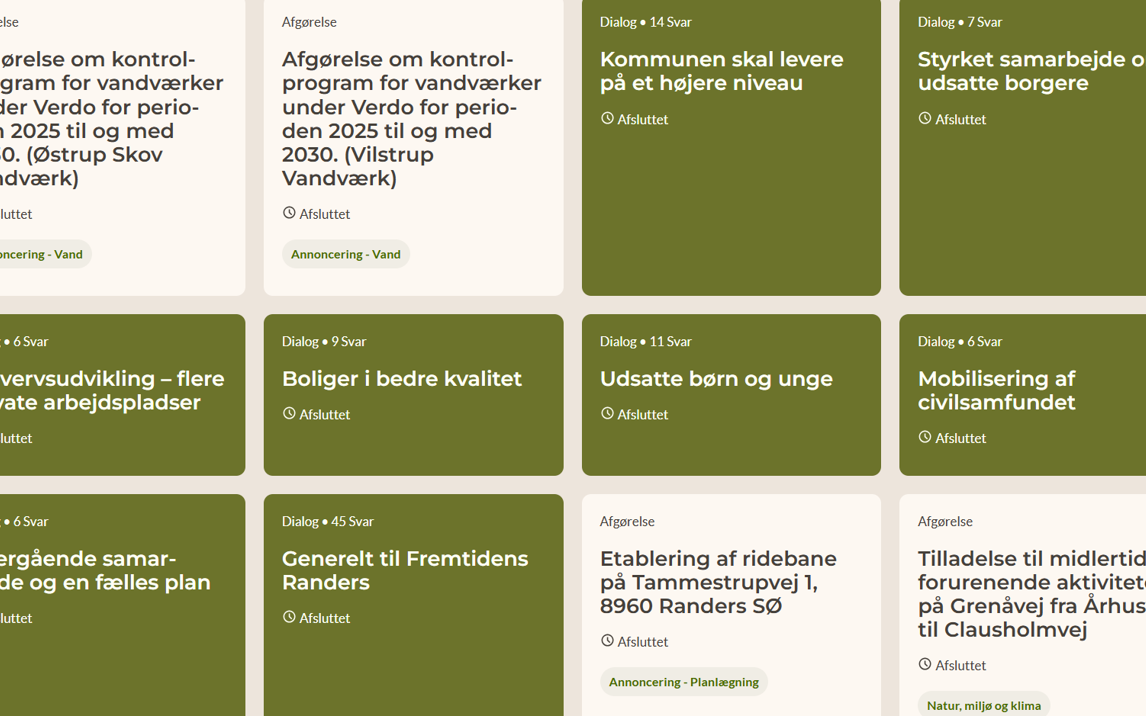
Task: Click clock icon under Mobilisering af civilsamfundet
Action: coord(925,437)
